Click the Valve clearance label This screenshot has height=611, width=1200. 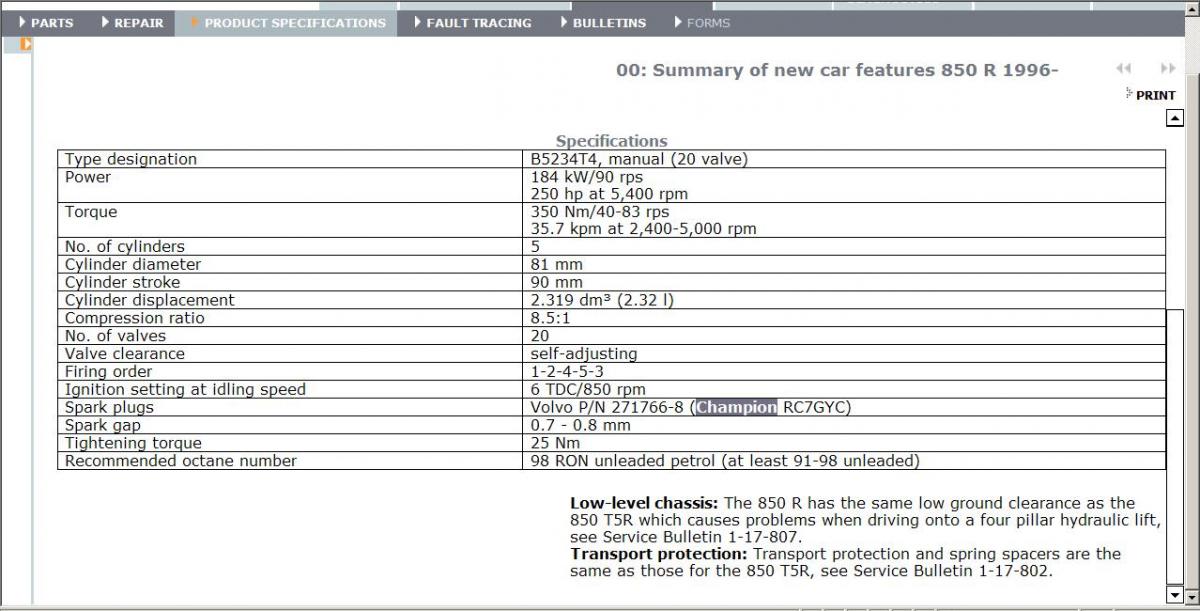click(x=125, y=353)
